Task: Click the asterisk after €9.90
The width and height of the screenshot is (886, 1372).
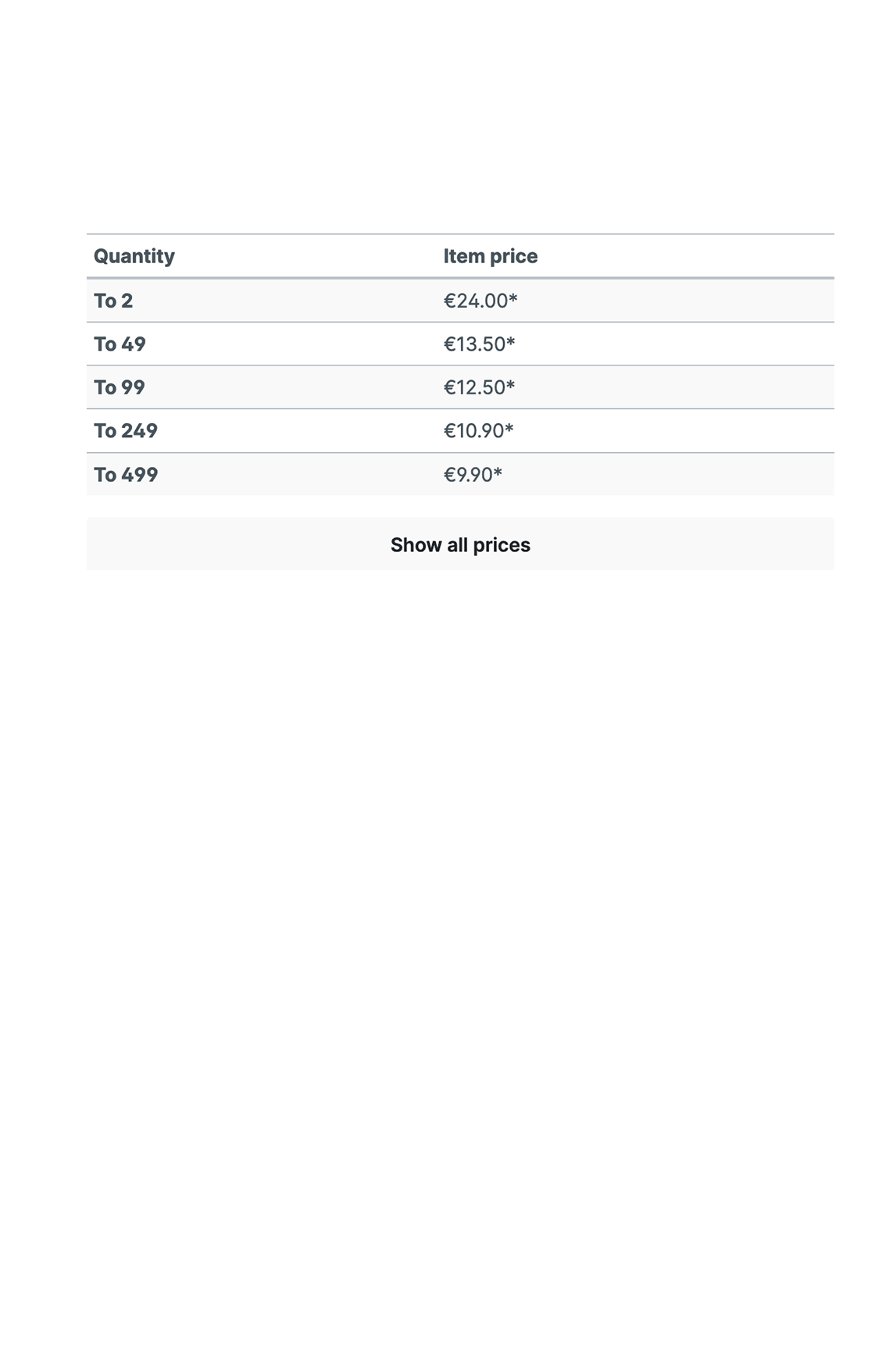Action: (498, 472)
